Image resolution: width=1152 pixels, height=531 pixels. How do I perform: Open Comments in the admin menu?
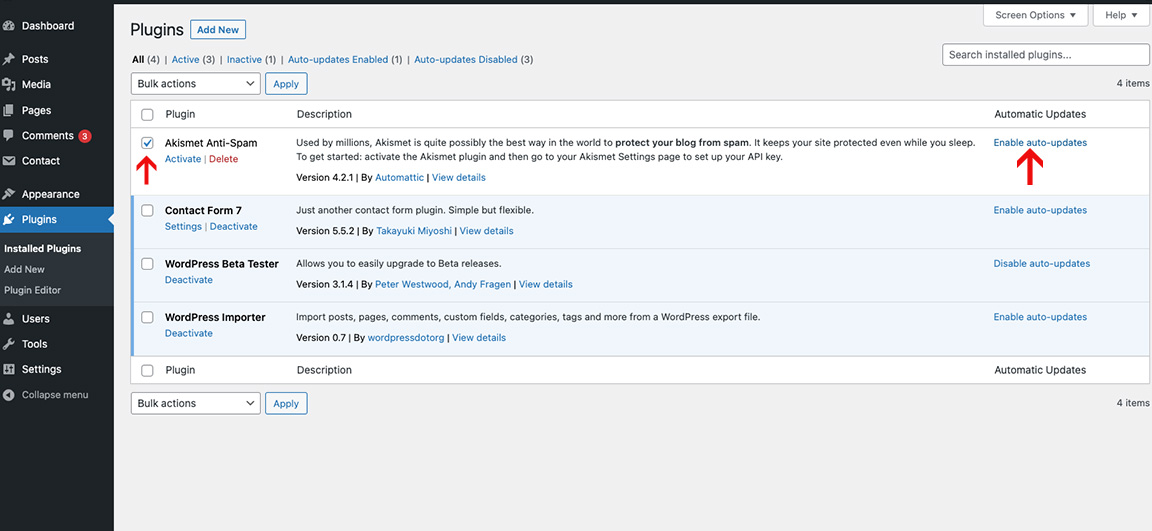coord(48,136)
